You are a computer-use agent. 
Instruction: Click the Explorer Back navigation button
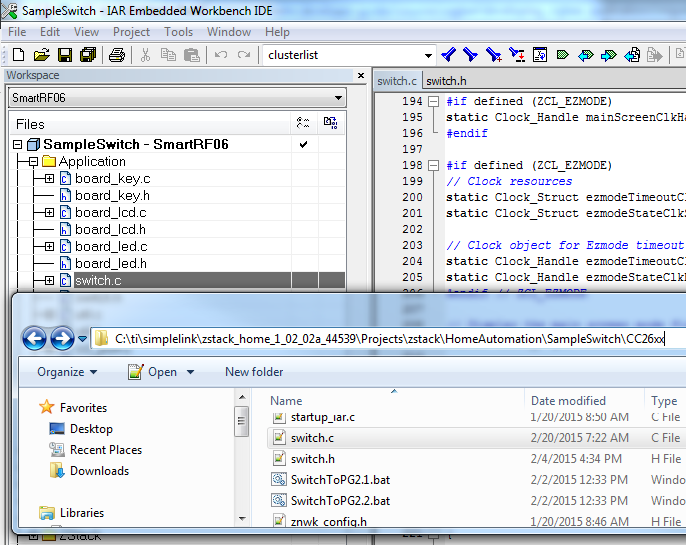coord(35,339)
